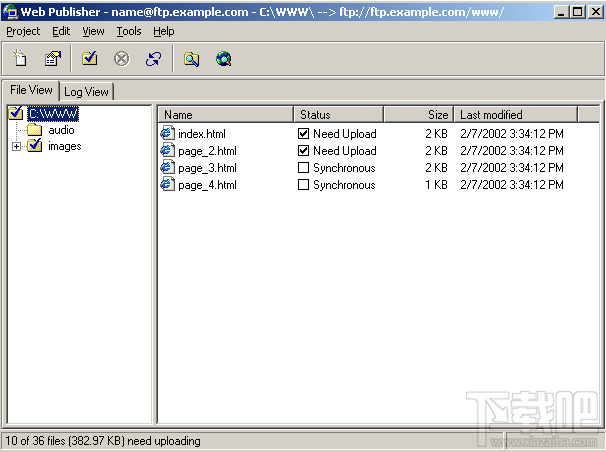Click the globe web preview toolbar icon

coord(223,59)
